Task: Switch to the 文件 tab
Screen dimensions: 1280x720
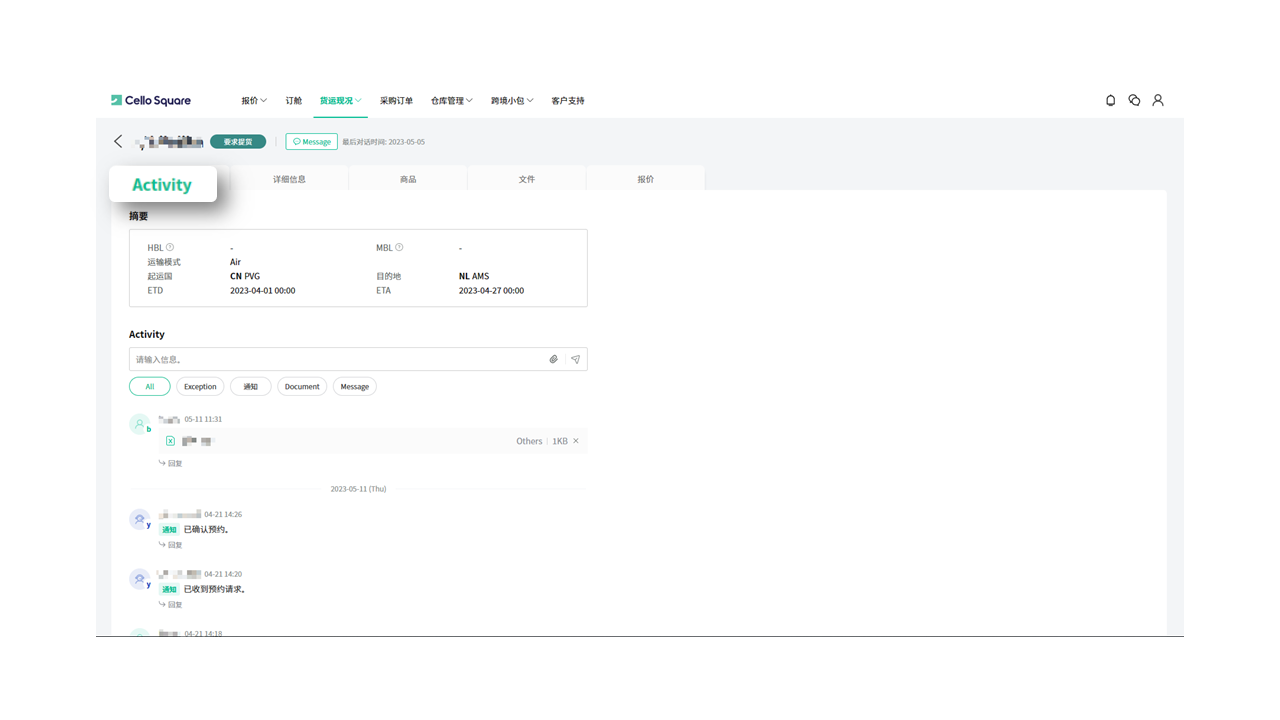Action: pos(526,179)
